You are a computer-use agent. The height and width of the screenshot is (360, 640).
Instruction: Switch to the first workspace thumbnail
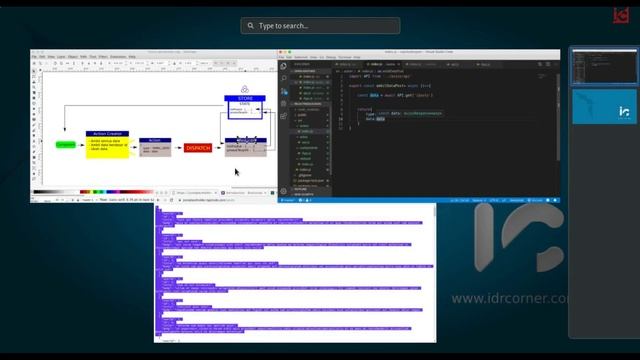[x=604, y=66]
